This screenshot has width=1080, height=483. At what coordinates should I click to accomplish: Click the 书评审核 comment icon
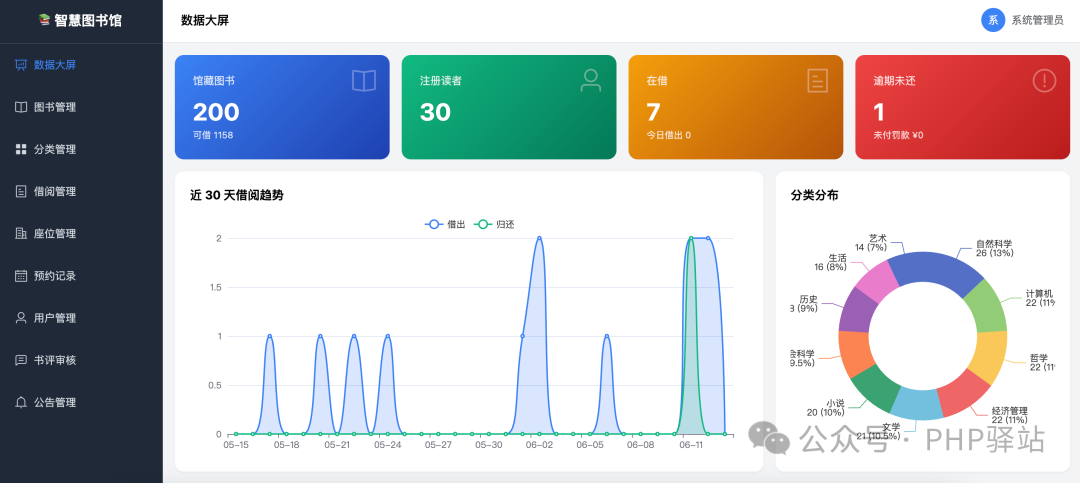[x=21, y=360]
